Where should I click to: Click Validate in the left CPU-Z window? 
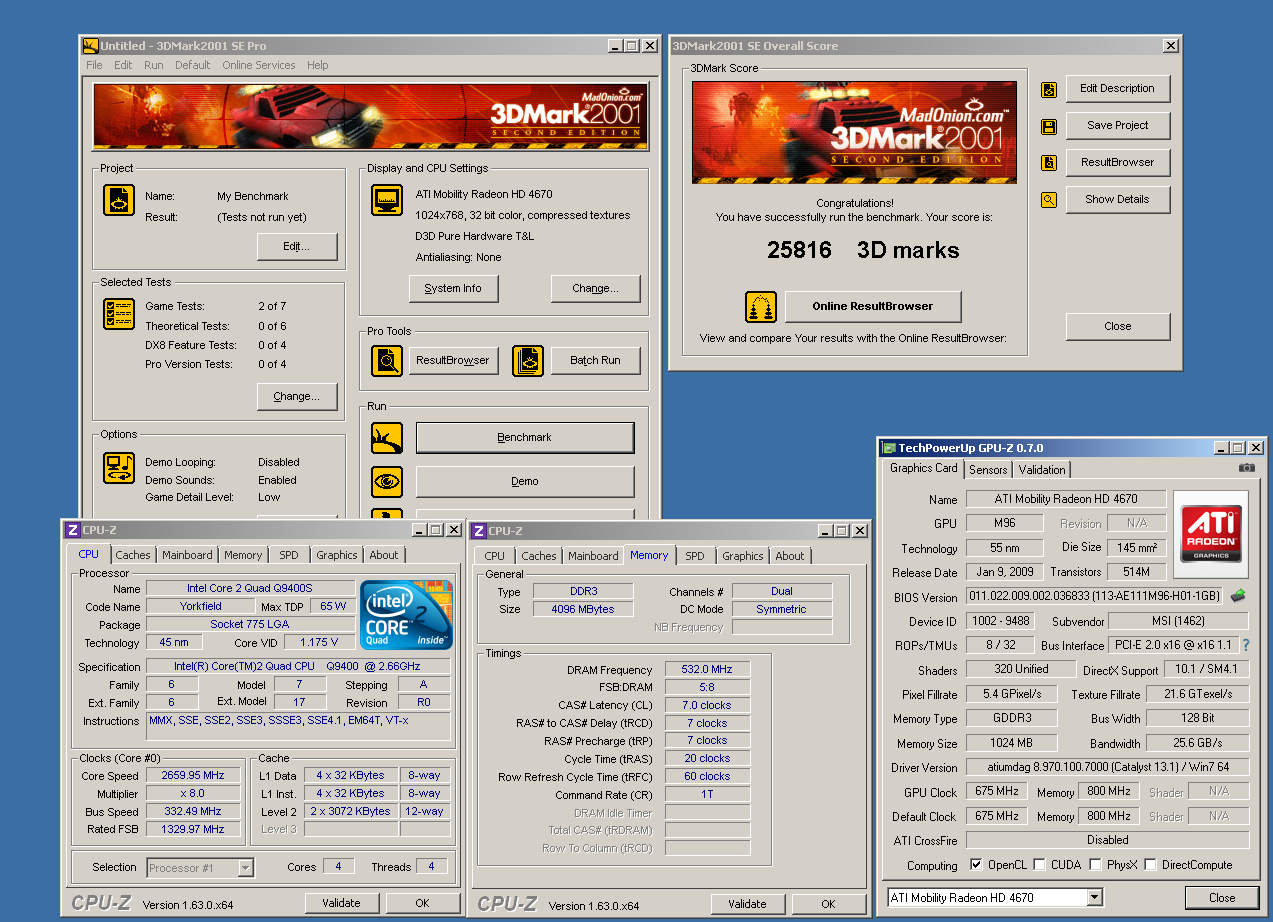point(342,903)
